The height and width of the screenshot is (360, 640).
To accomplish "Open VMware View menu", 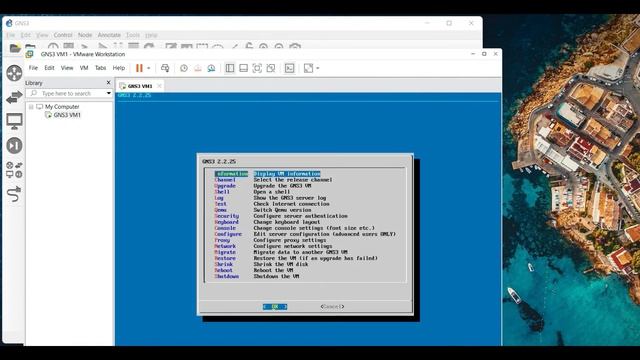I will point(67,68).
